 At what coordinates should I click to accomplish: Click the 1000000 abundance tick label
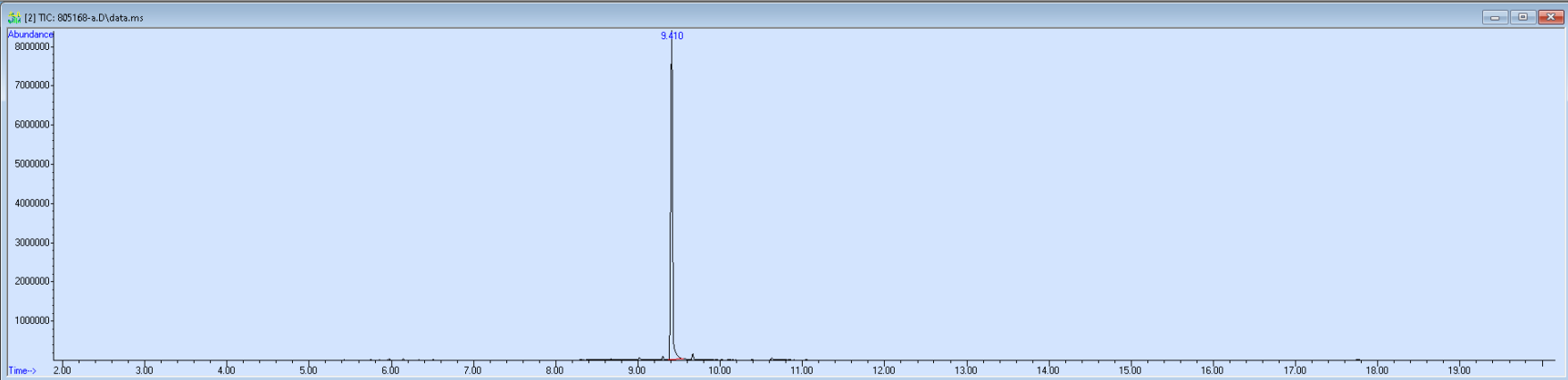point(32,321)
